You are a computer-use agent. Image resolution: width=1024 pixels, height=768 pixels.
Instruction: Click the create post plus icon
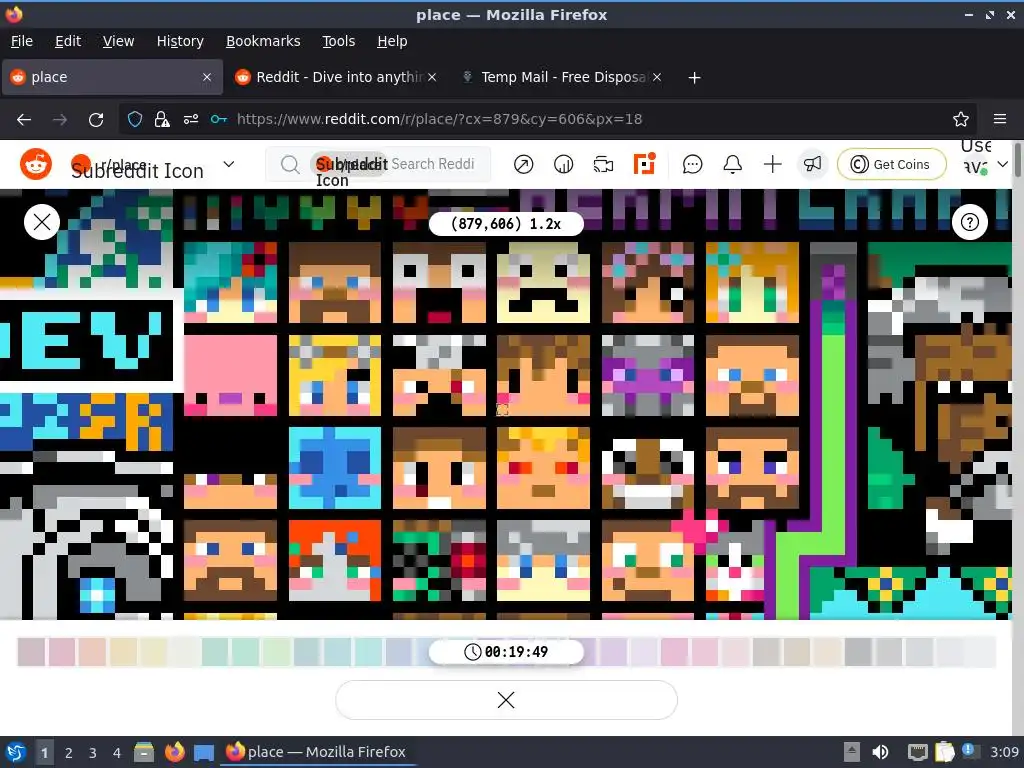pos(772,165)
